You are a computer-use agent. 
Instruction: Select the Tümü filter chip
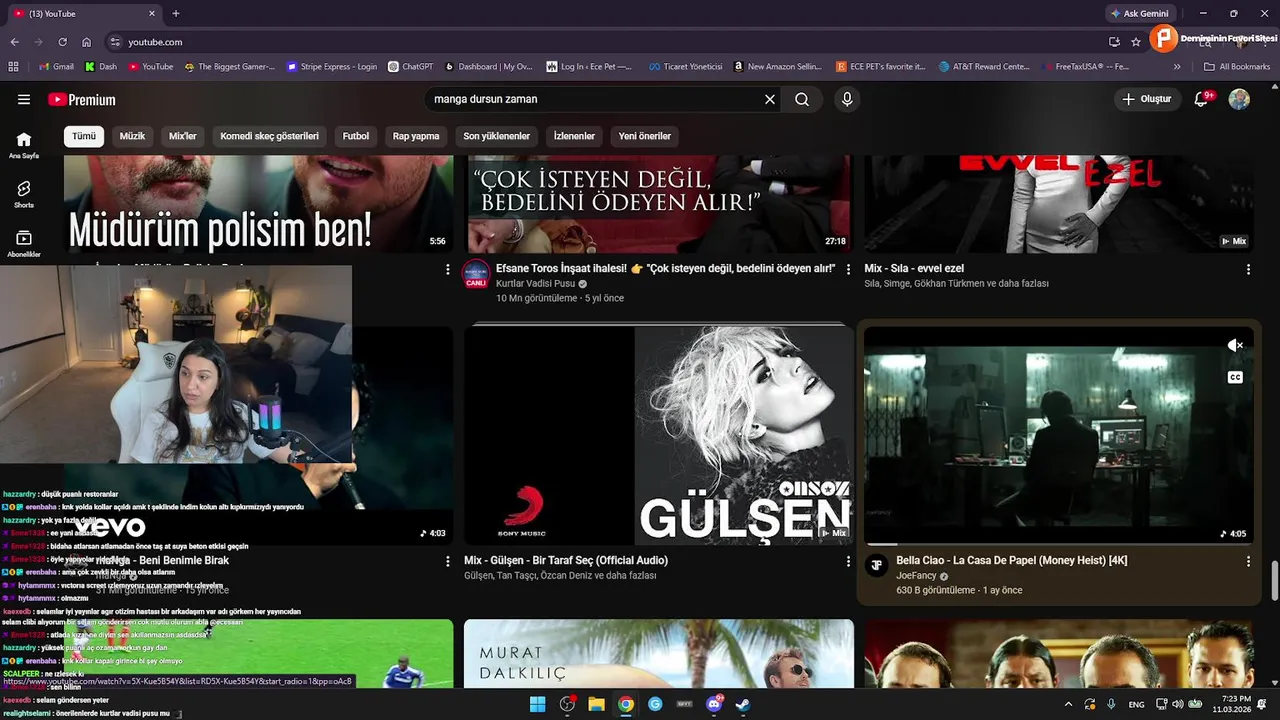point(84,136)
